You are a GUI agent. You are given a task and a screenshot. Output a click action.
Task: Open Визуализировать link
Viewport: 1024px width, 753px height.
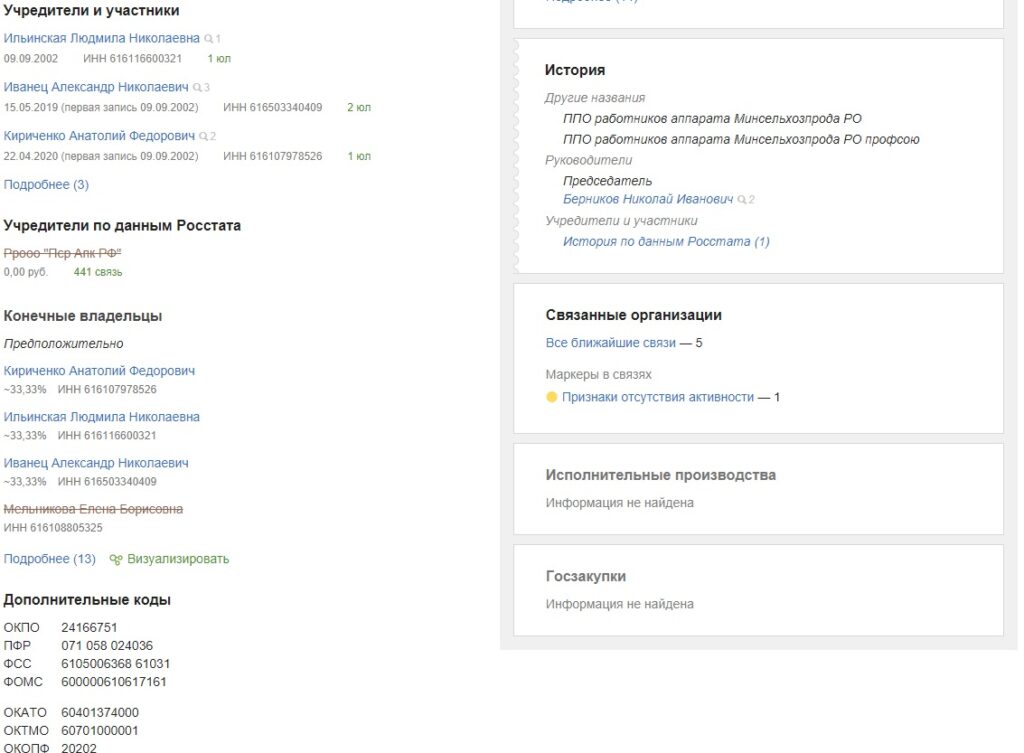(178, 559)
